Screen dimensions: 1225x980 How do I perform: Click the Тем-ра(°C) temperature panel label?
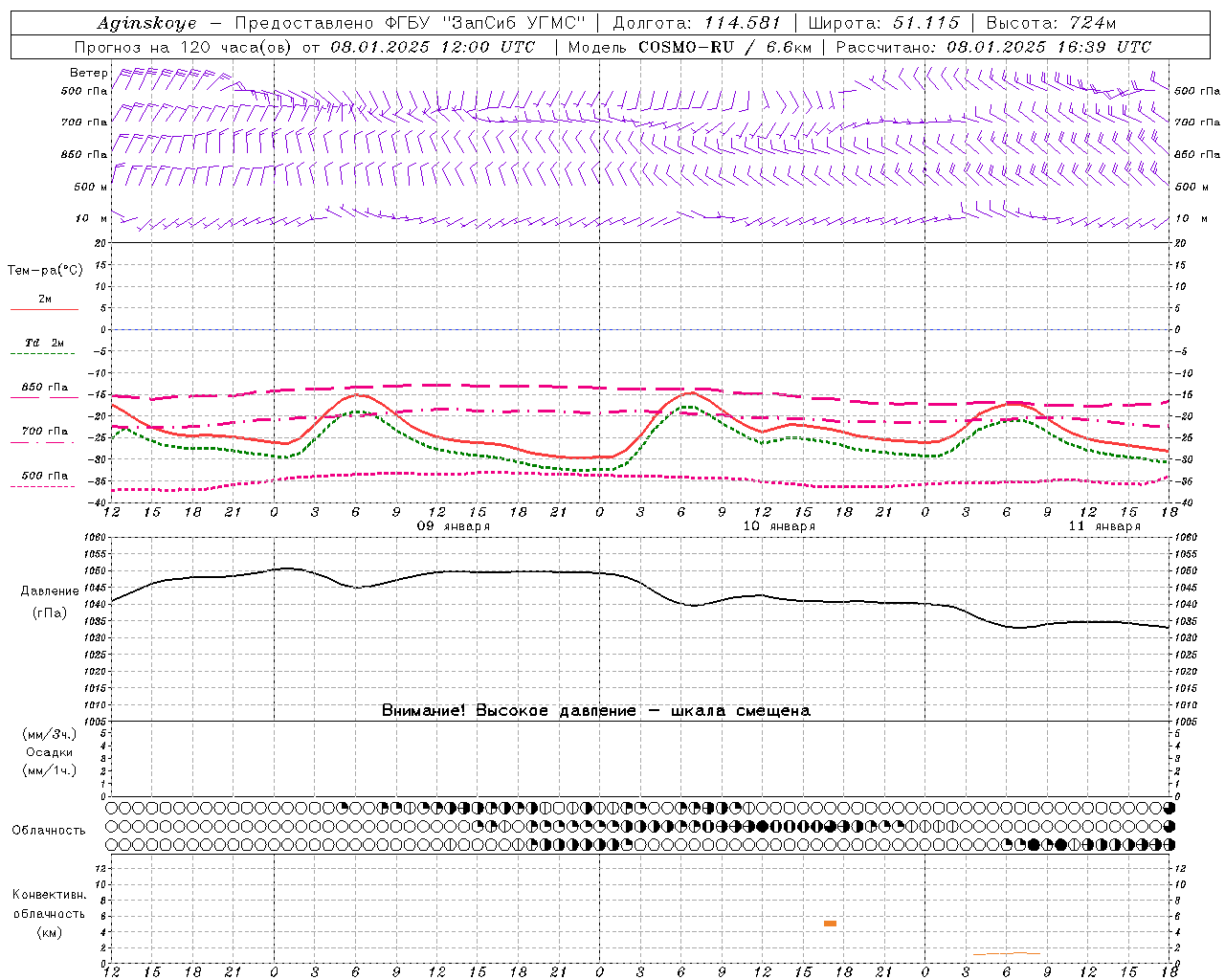(45, 270)
